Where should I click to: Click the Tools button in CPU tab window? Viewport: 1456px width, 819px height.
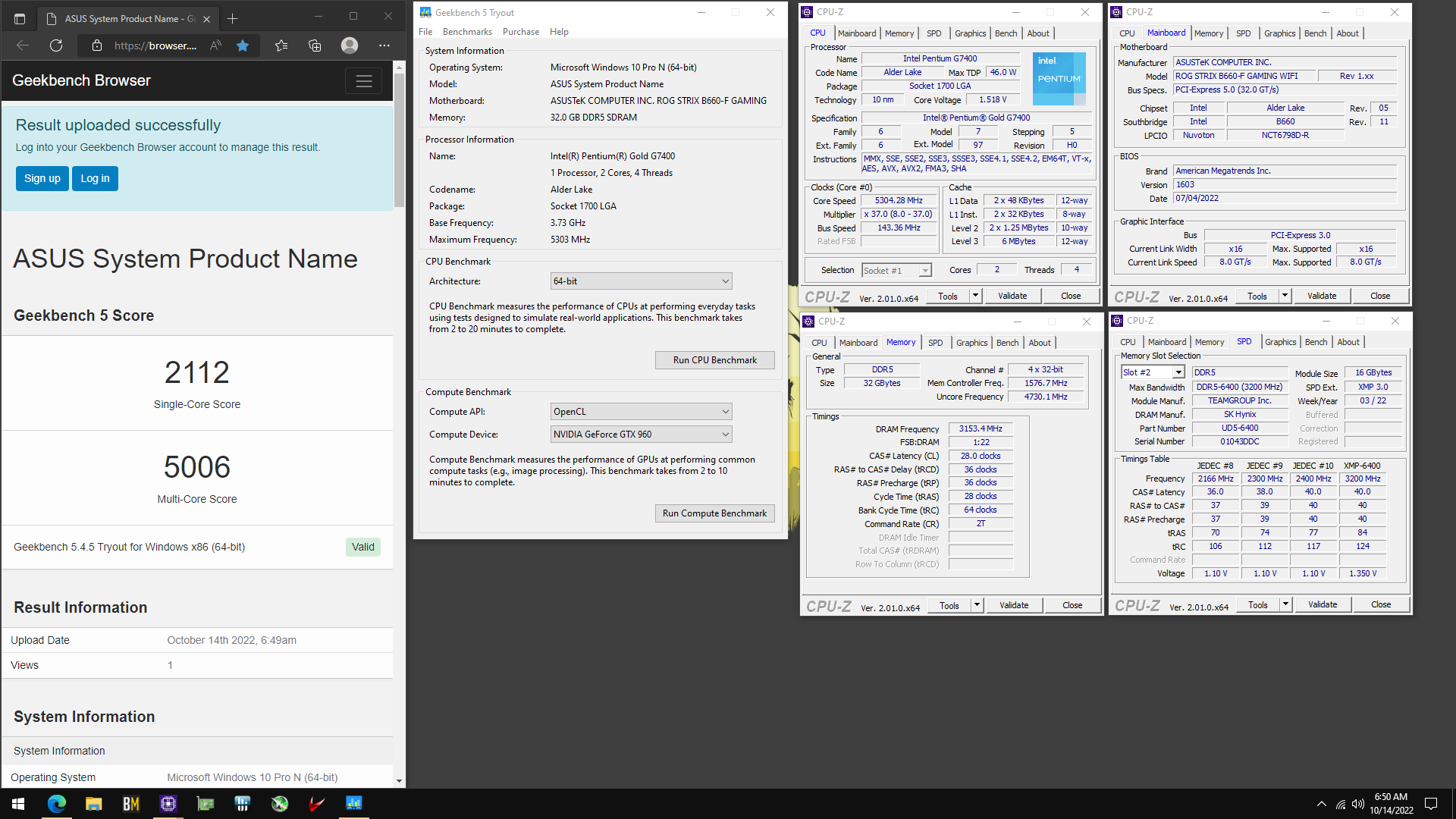tap(948, 296)
